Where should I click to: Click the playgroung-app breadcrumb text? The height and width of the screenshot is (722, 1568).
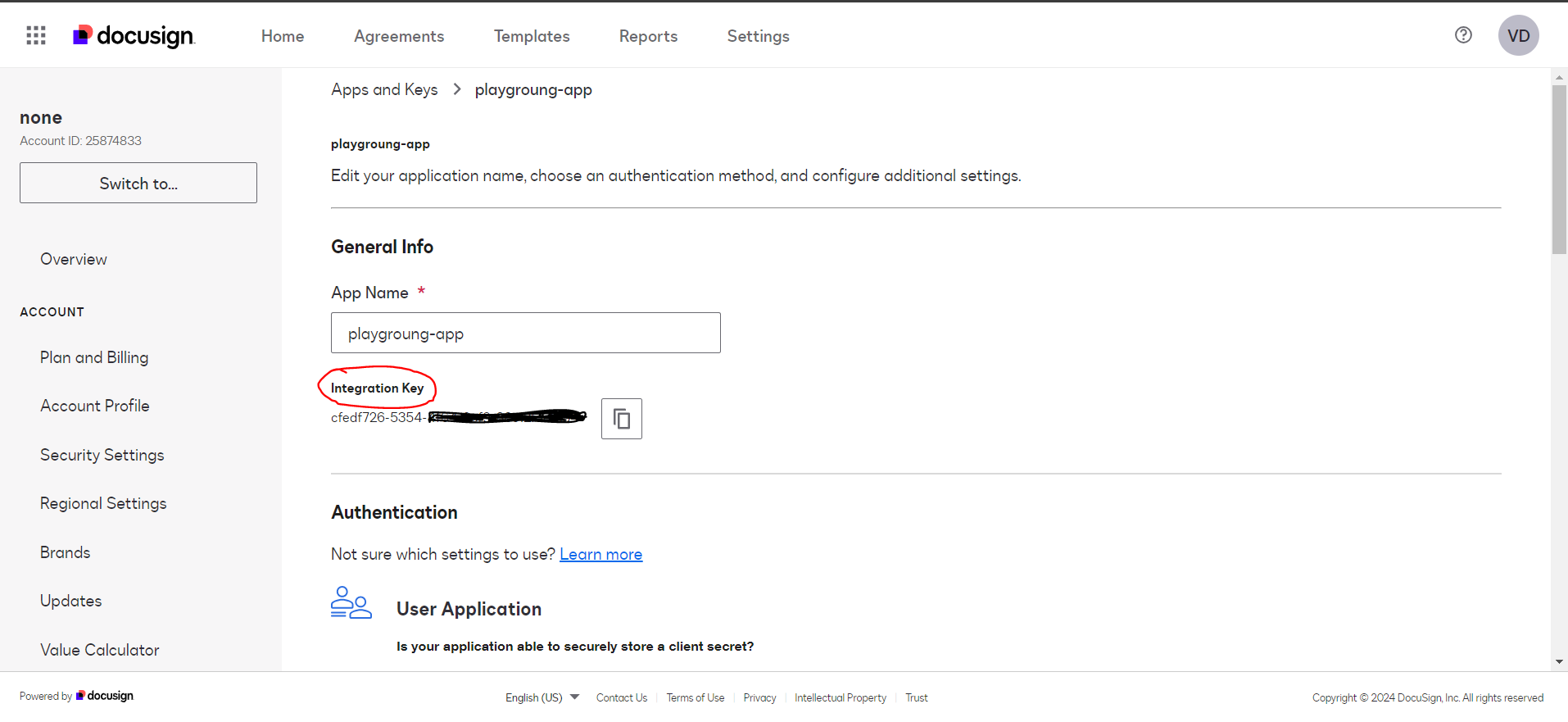pyautogui.click(x=533, y=89)
